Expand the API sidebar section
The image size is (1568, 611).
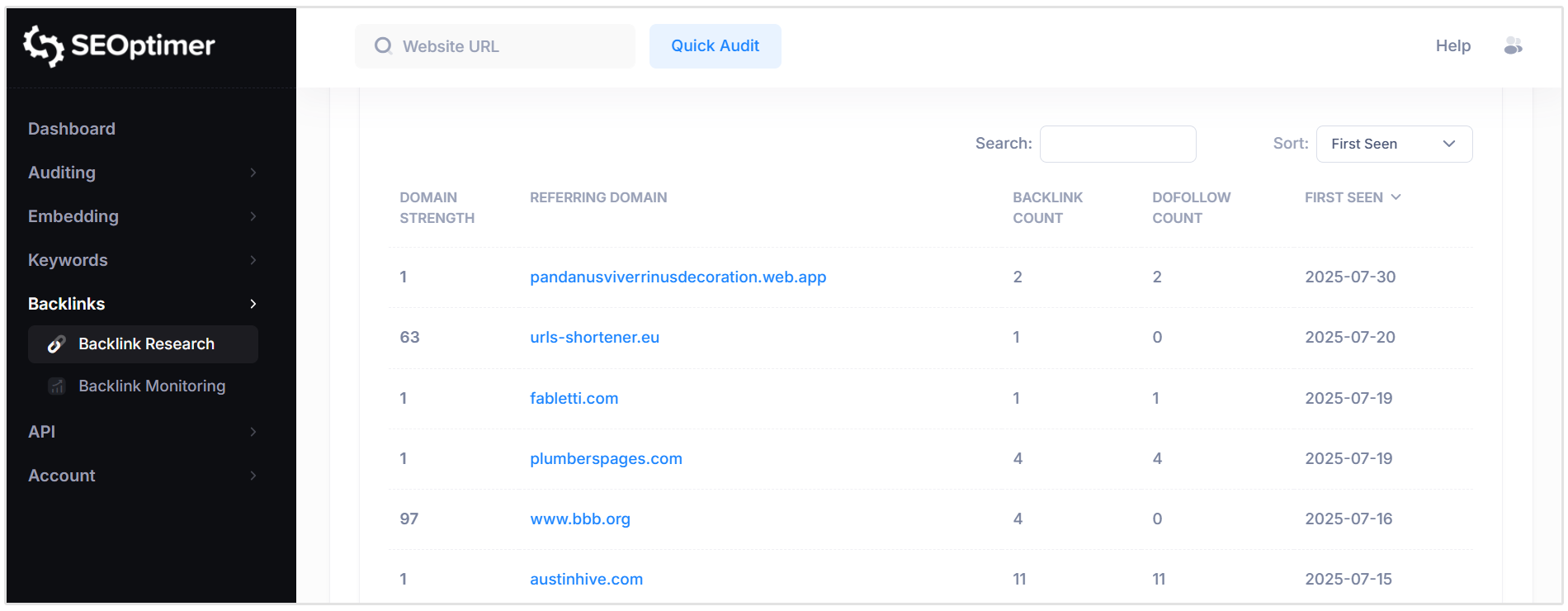(41, 432)
